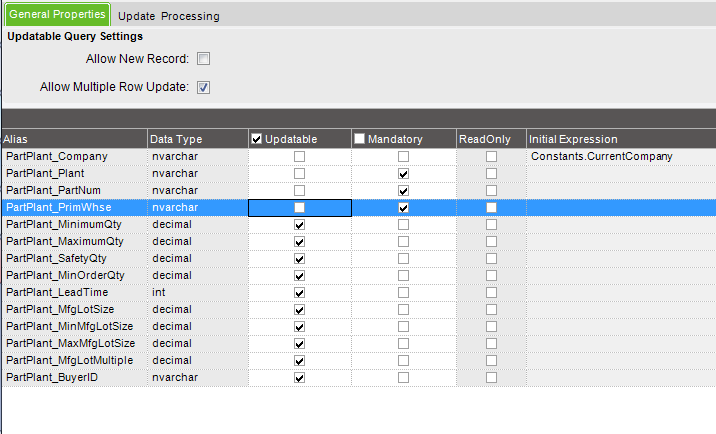Uncheck Updatable for PartPlant_BuyerID
The width and height of the screenshot is (716, 434).
click(x=299, y=378)
